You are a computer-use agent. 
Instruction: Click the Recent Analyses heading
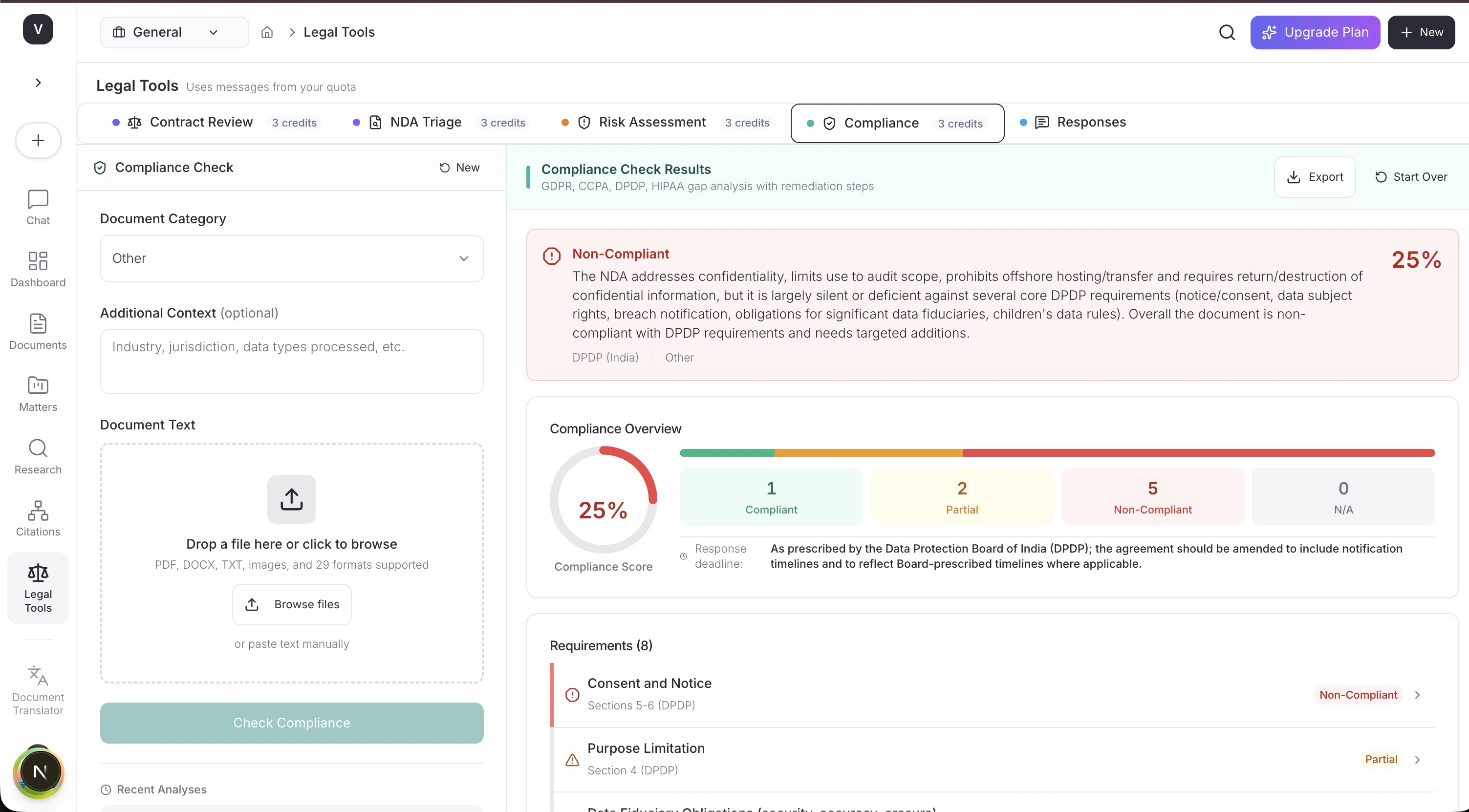click(x=161, y=789)
